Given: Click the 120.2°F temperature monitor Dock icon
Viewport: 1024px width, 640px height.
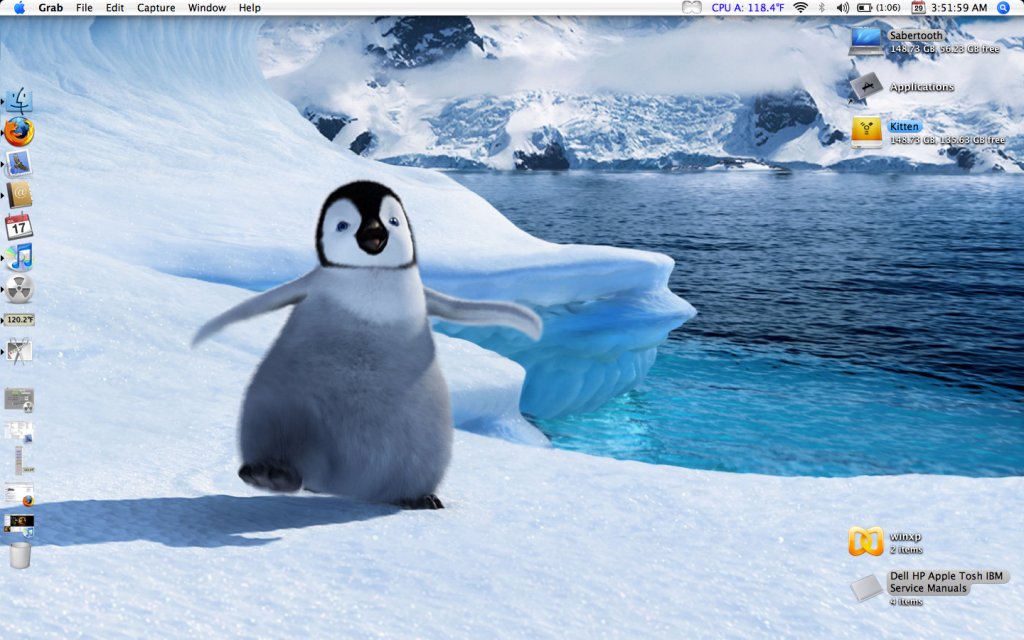Looking at the screenshot, I should coord(19,320).
